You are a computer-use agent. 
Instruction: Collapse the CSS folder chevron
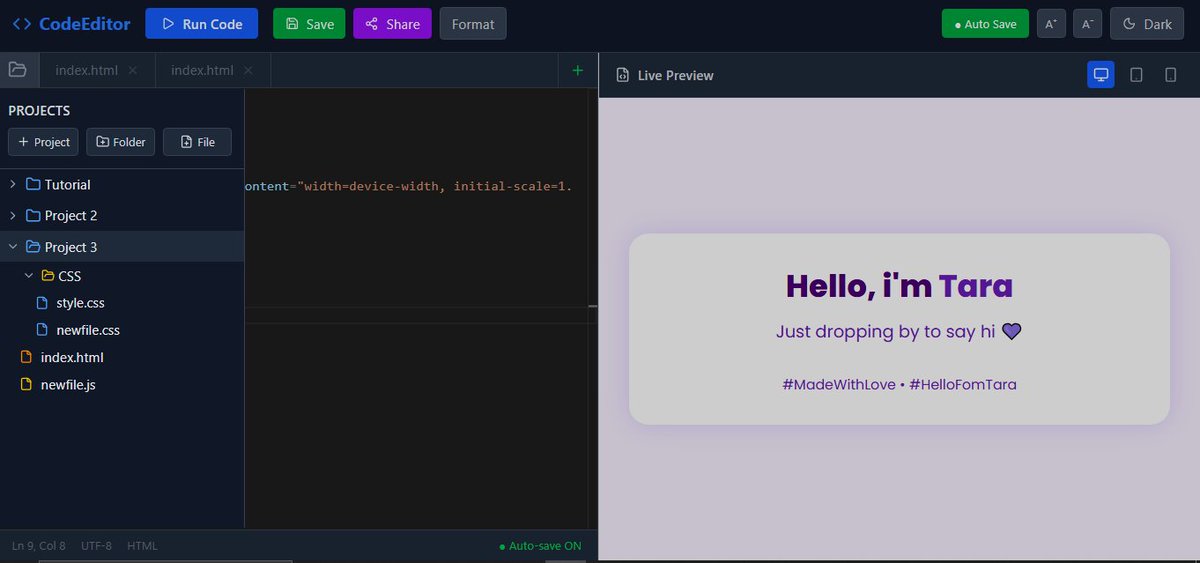click(x=29, y=276)
